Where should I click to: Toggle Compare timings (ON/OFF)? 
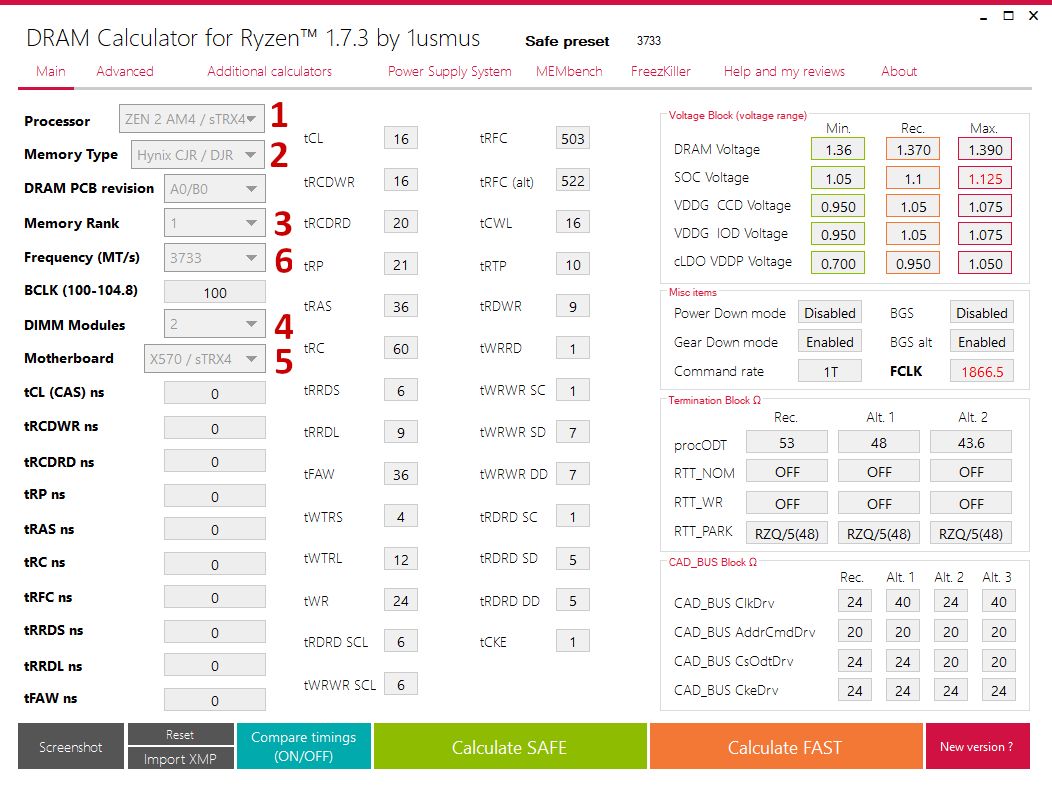point(303,746)
